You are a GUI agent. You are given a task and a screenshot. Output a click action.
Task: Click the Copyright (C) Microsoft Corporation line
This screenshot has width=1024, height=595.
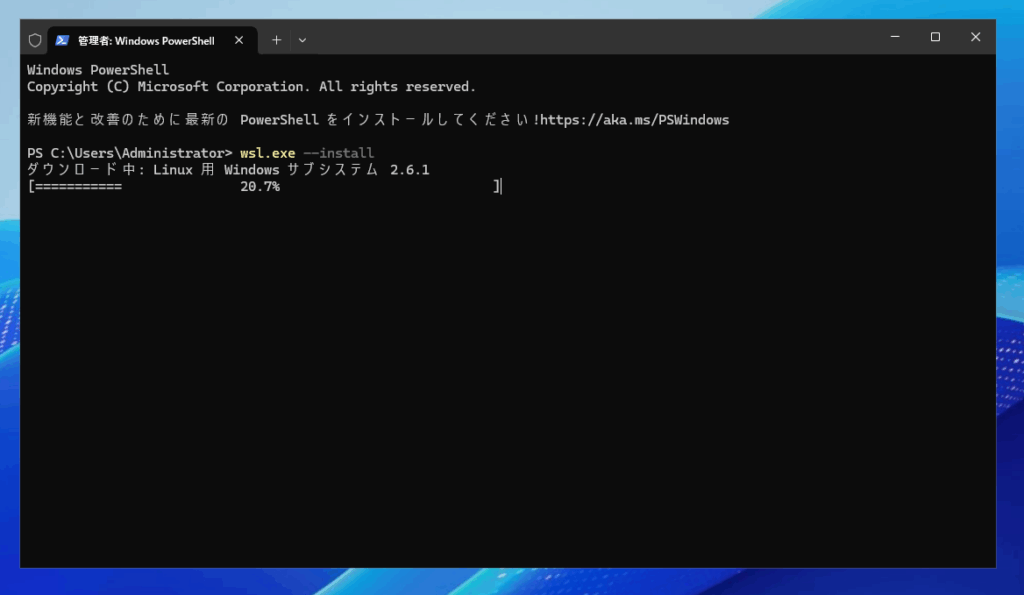pyautogui.click(x=250, y=87)
